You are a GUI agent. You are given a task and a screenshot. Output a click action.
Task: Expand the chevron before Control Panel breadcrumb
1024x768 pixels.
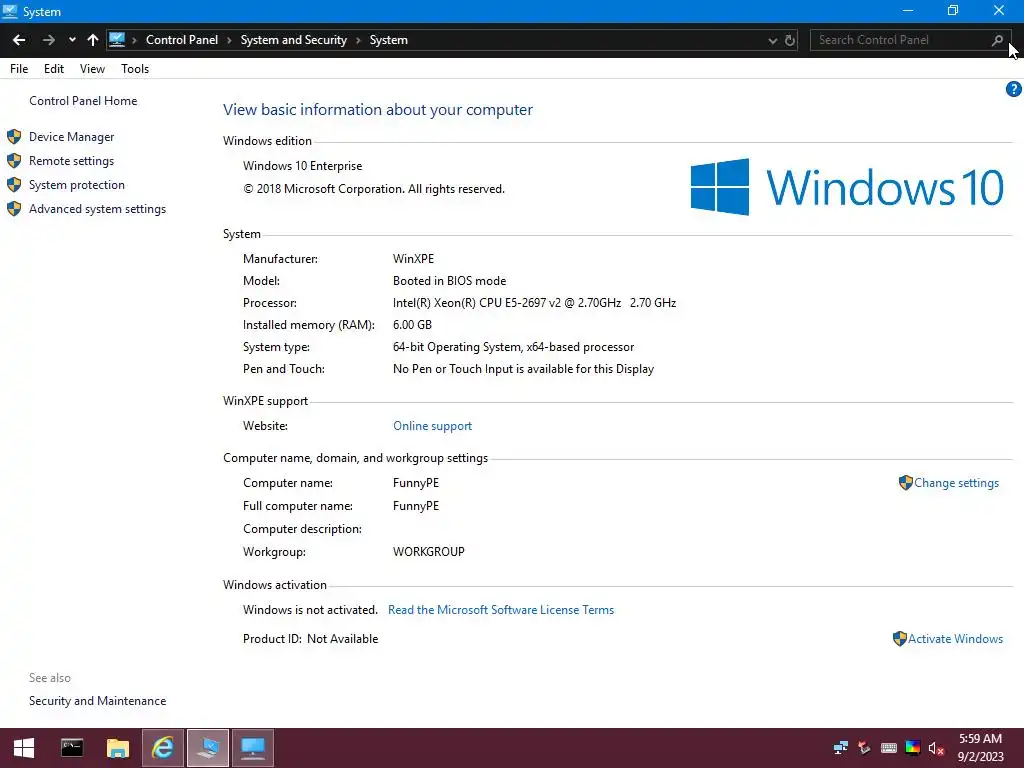[x=135, y=40]
